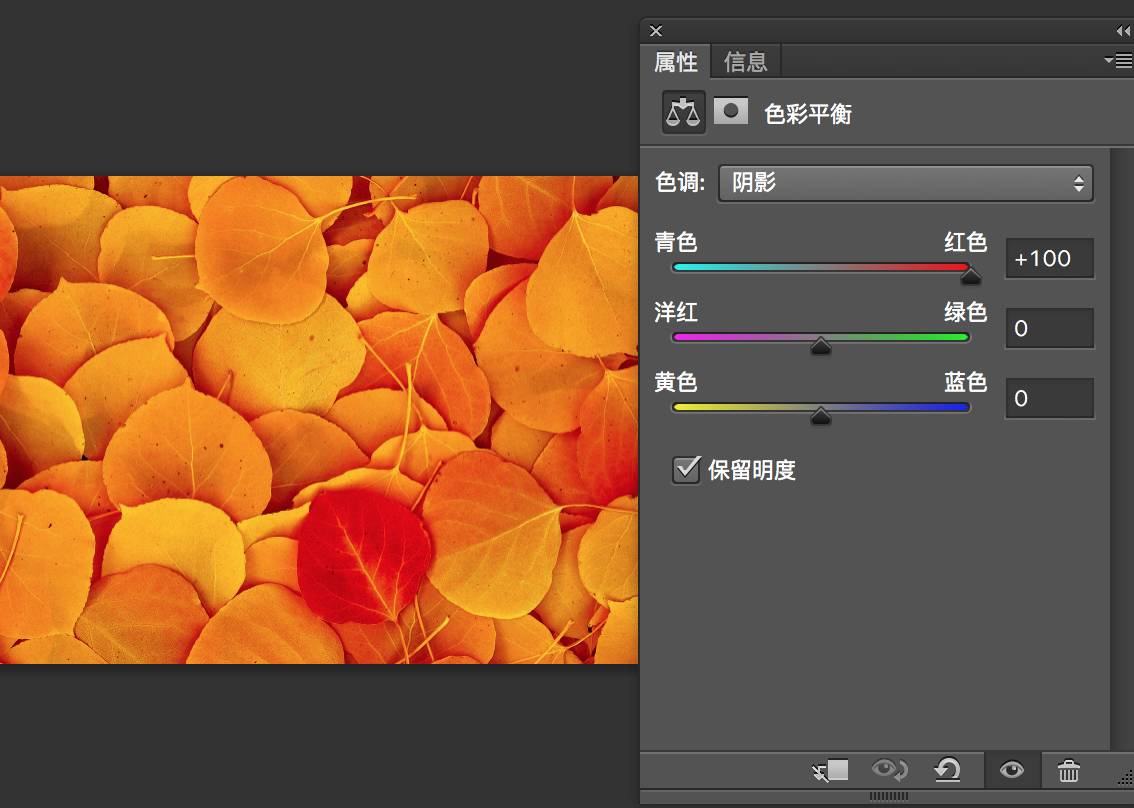Click the red leaf in the image
This screenshot has width=1134, height=808.
click(x=362, y=555)
